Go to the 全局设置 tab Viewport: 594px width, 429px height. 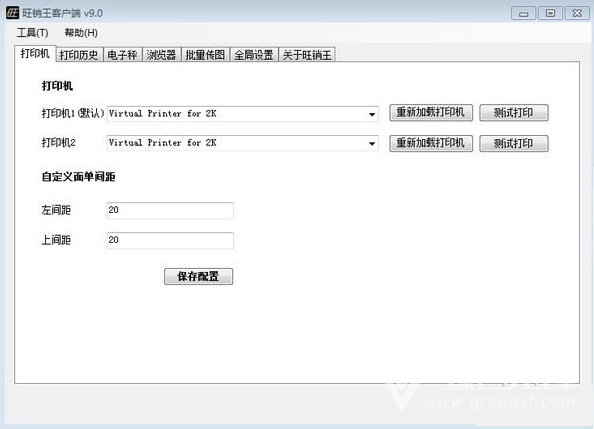coord(254,55)
